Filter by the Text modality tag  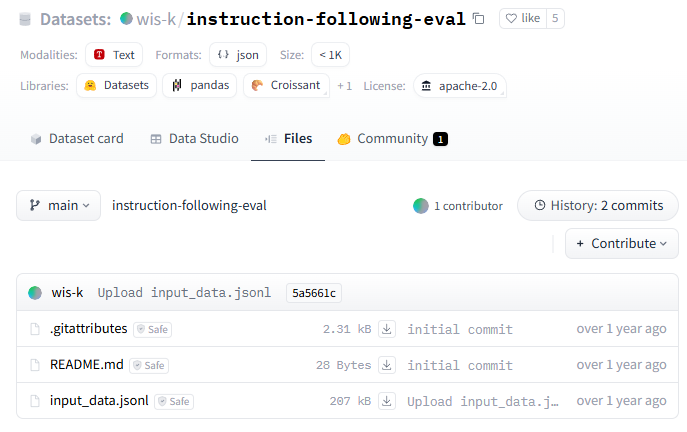pos(114,55)
